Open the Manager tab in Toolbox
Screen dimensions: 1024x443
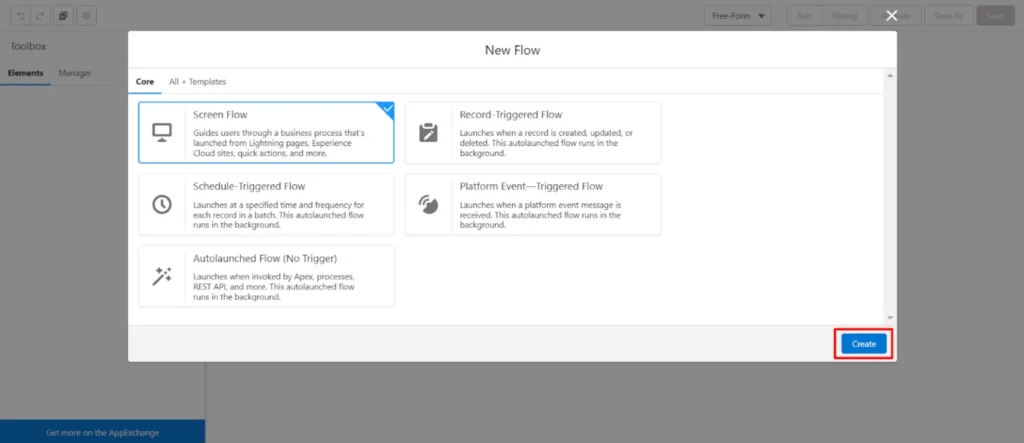[74, 73]
